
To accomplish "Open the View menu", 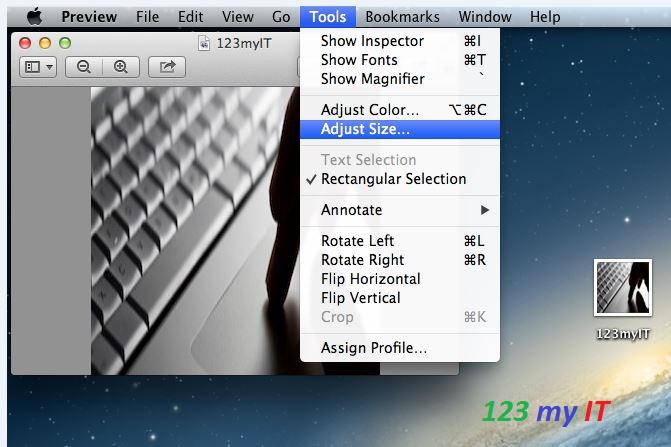I will 238,17.
